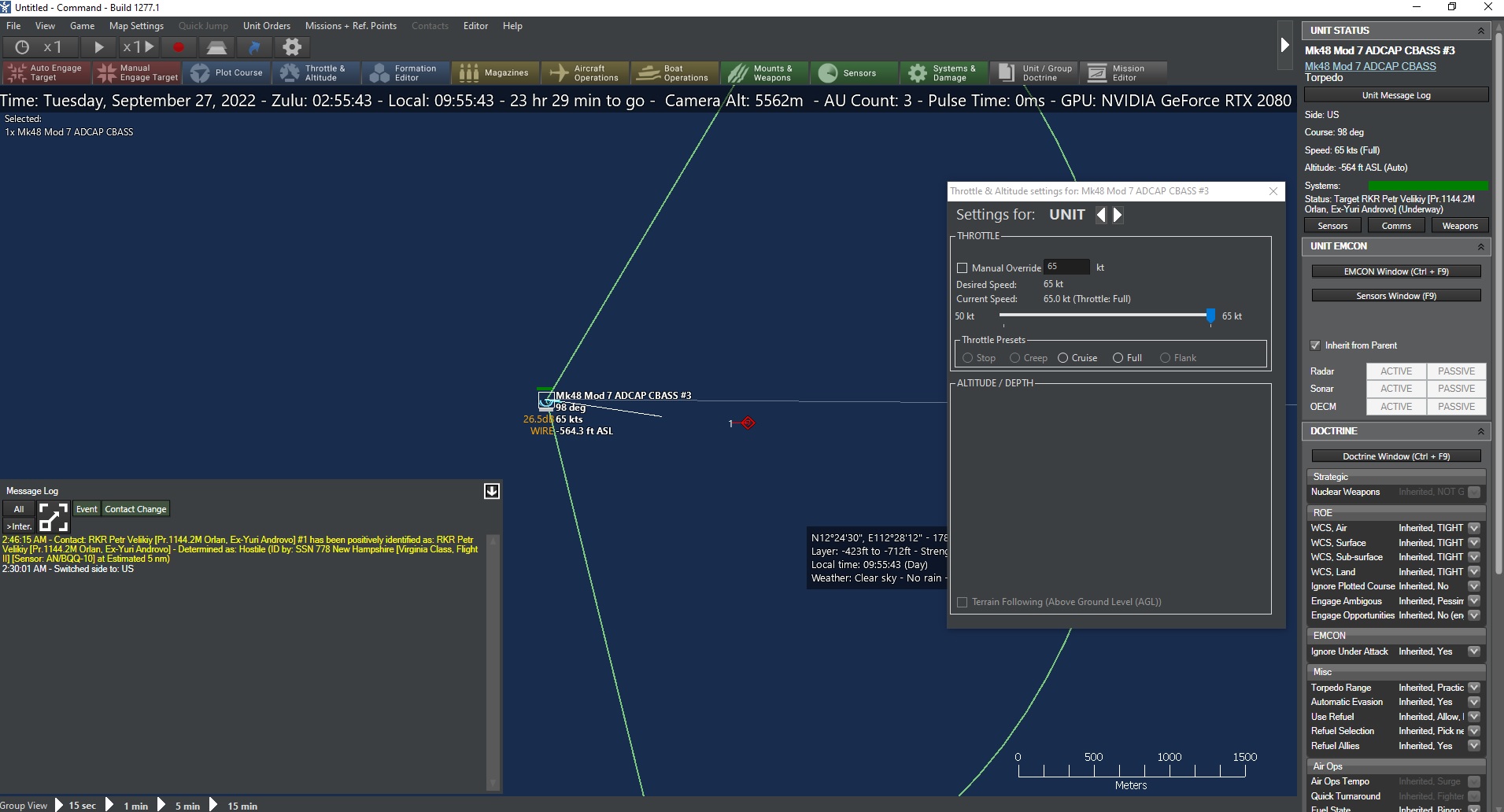Open Unit / Group Doctrine
The height and width of the screenshot is (812, 1504).
[1034, 73]
